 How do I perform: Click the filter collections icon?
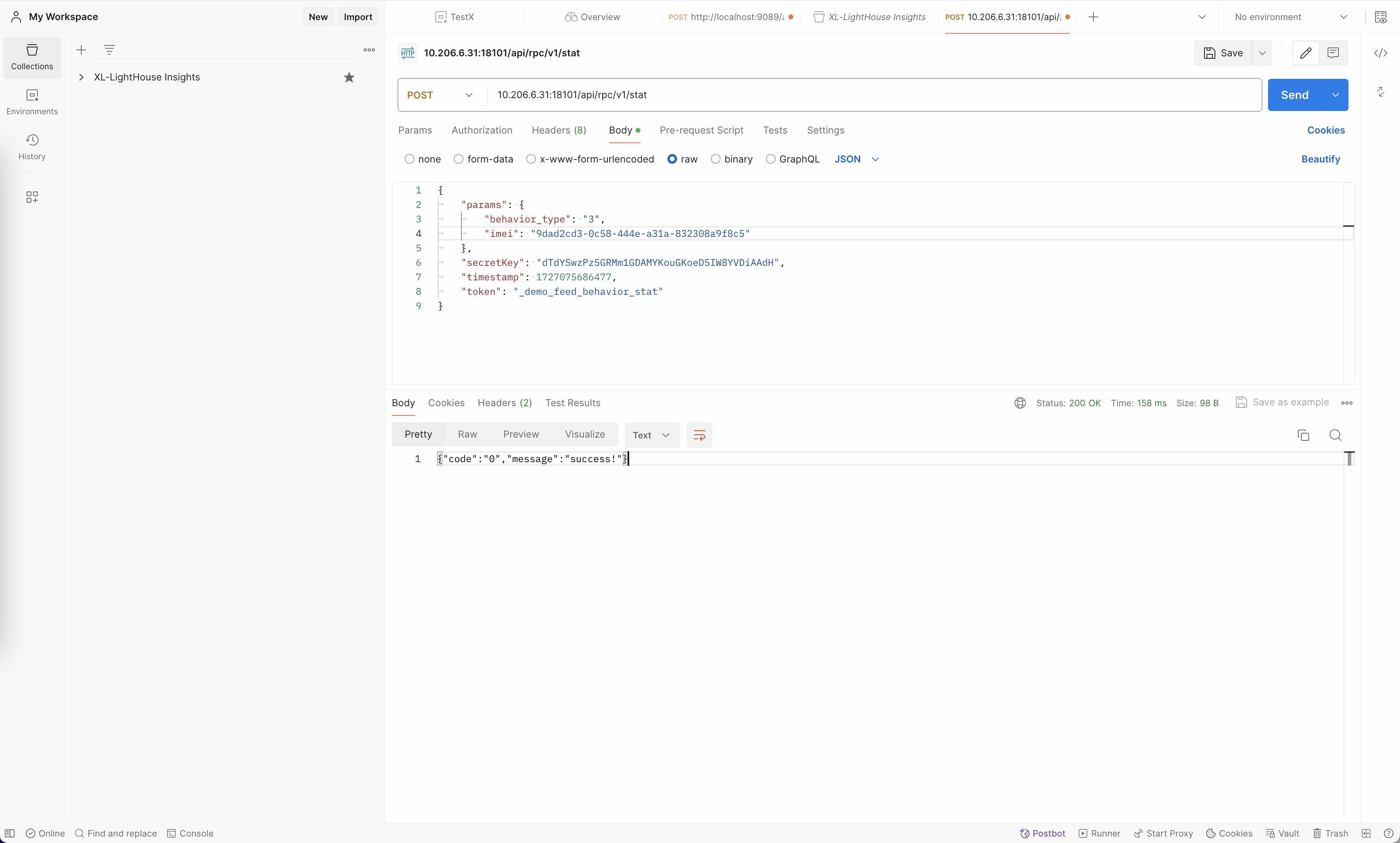110,50
